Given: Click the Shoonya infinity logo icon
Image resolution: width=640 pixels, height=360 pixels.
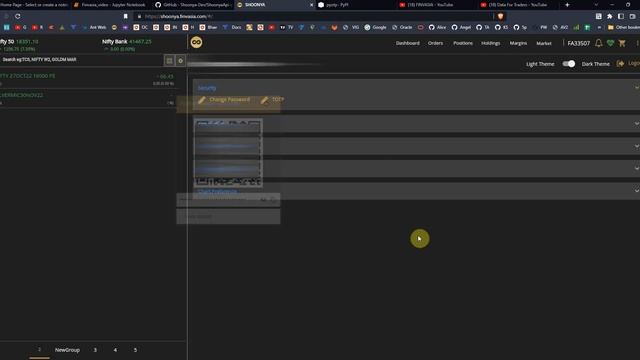Looking at the screenshot, I should click(196, 42).
